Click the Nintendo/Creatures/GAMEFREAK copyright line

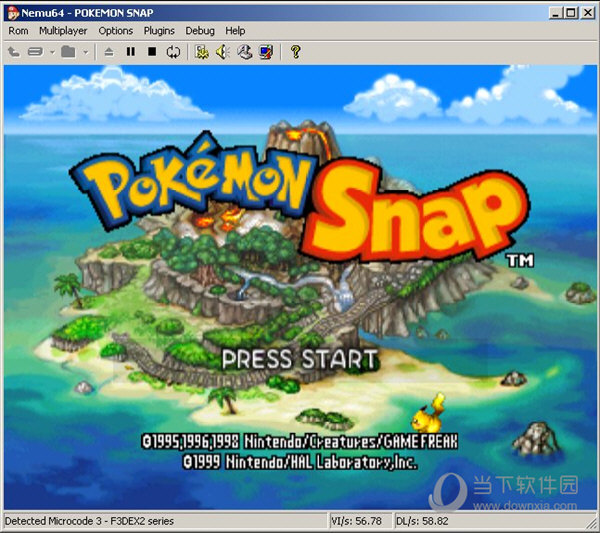(x=300, y=442)
